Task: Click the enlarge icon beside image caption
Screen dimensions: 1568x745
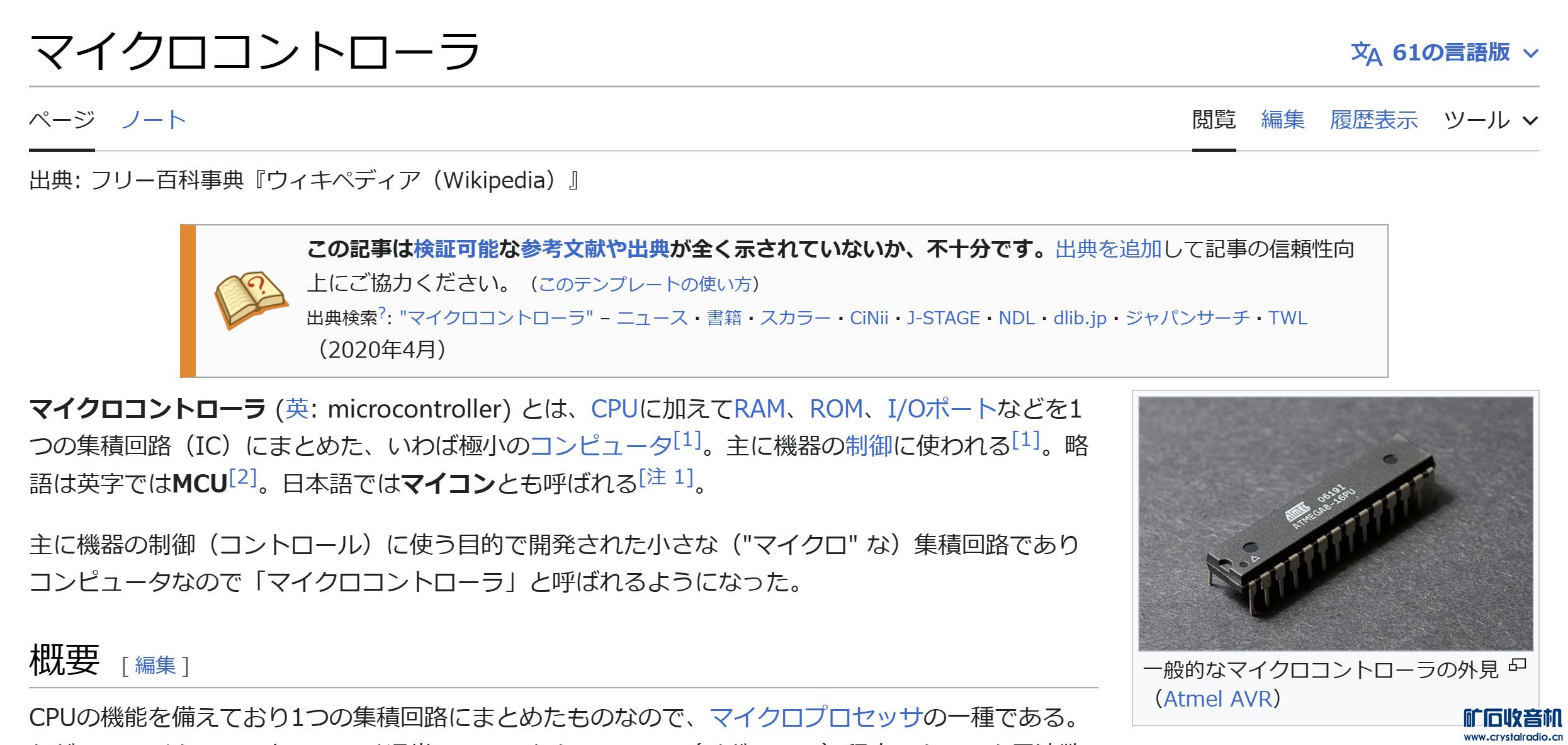Action: (x=1518, y=664)
